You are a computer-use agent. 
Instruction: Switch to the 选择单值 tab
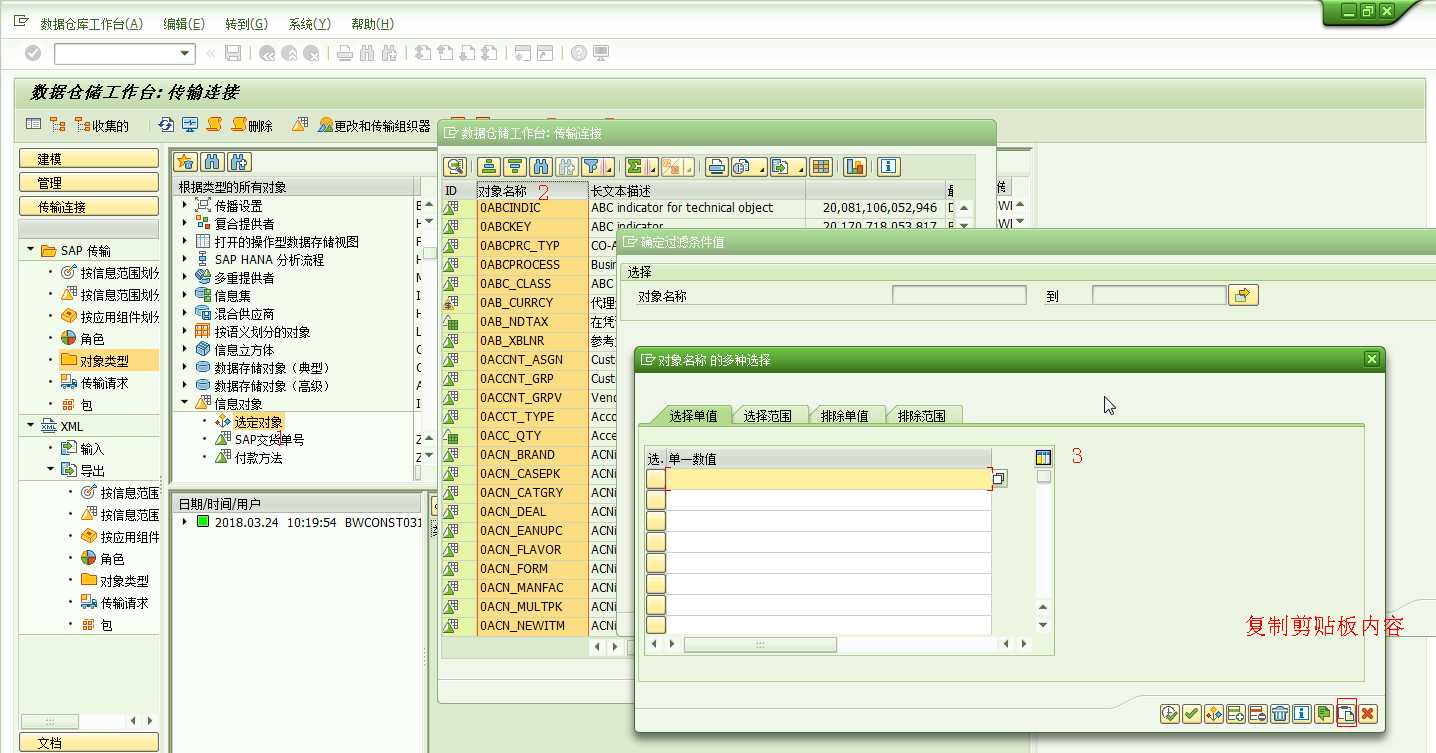pyautogui.click(x=693, y=416)
